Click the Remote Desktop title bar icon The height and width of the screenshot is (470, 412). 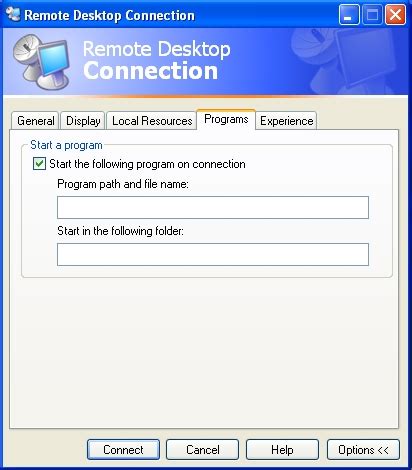(13, 14)
